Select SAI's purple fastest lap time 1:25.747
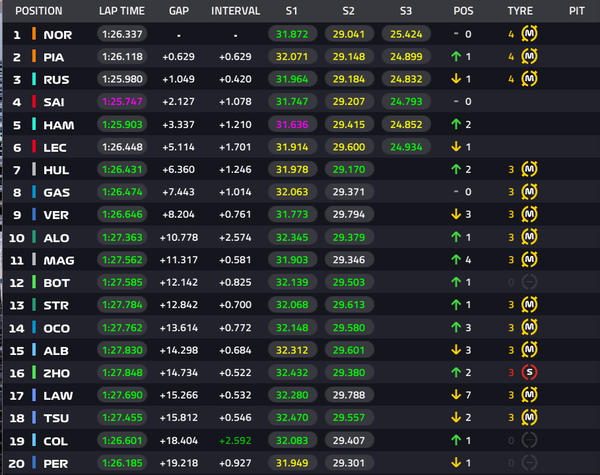Screen dimensions: 600x475 point(122,101)
